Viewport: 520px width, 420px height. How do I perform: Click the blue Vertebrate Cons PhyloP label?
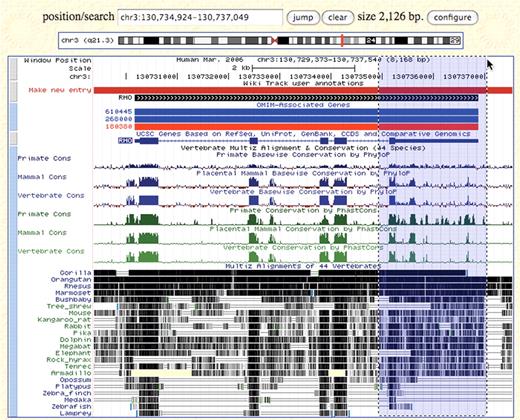(51, 196)
